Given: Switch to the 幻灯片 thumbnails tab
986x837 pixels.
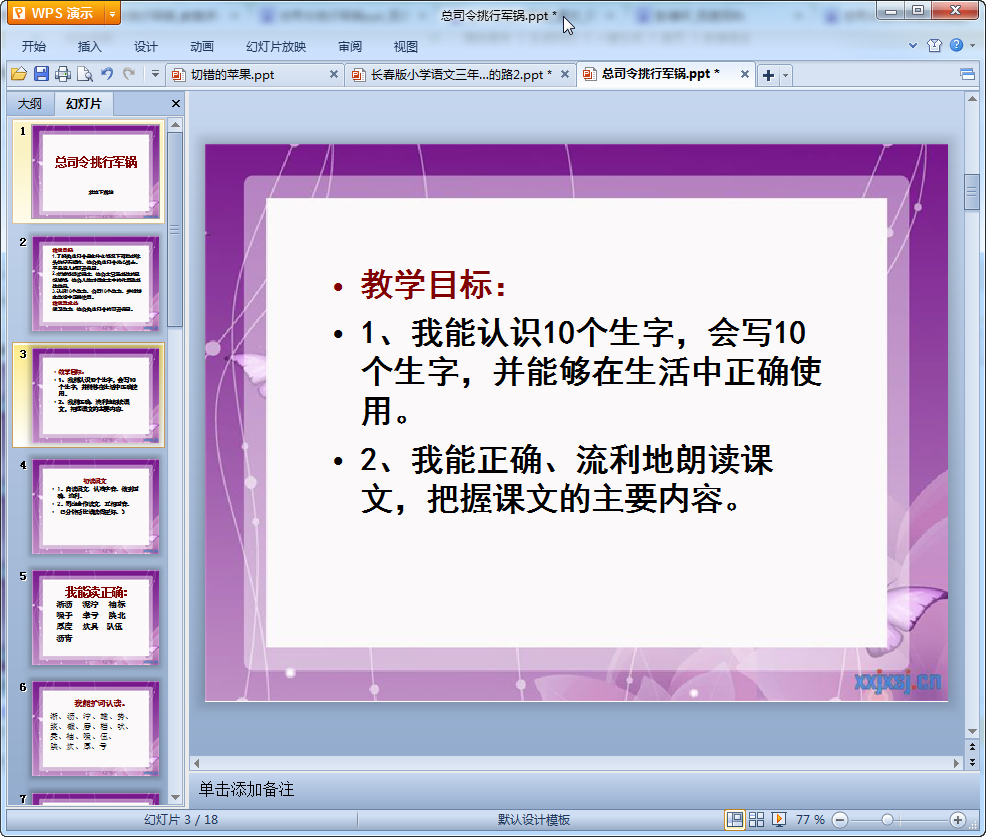Looking at the screenshot, I should [x=84, y=104].
